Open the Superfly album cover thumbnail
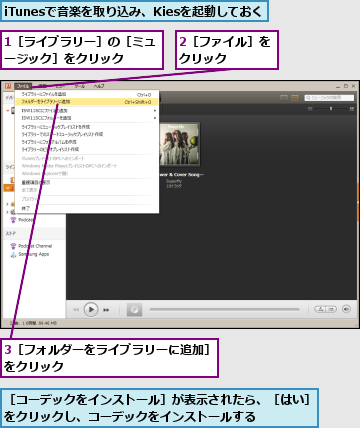360x428 pixels. (180, 144)
